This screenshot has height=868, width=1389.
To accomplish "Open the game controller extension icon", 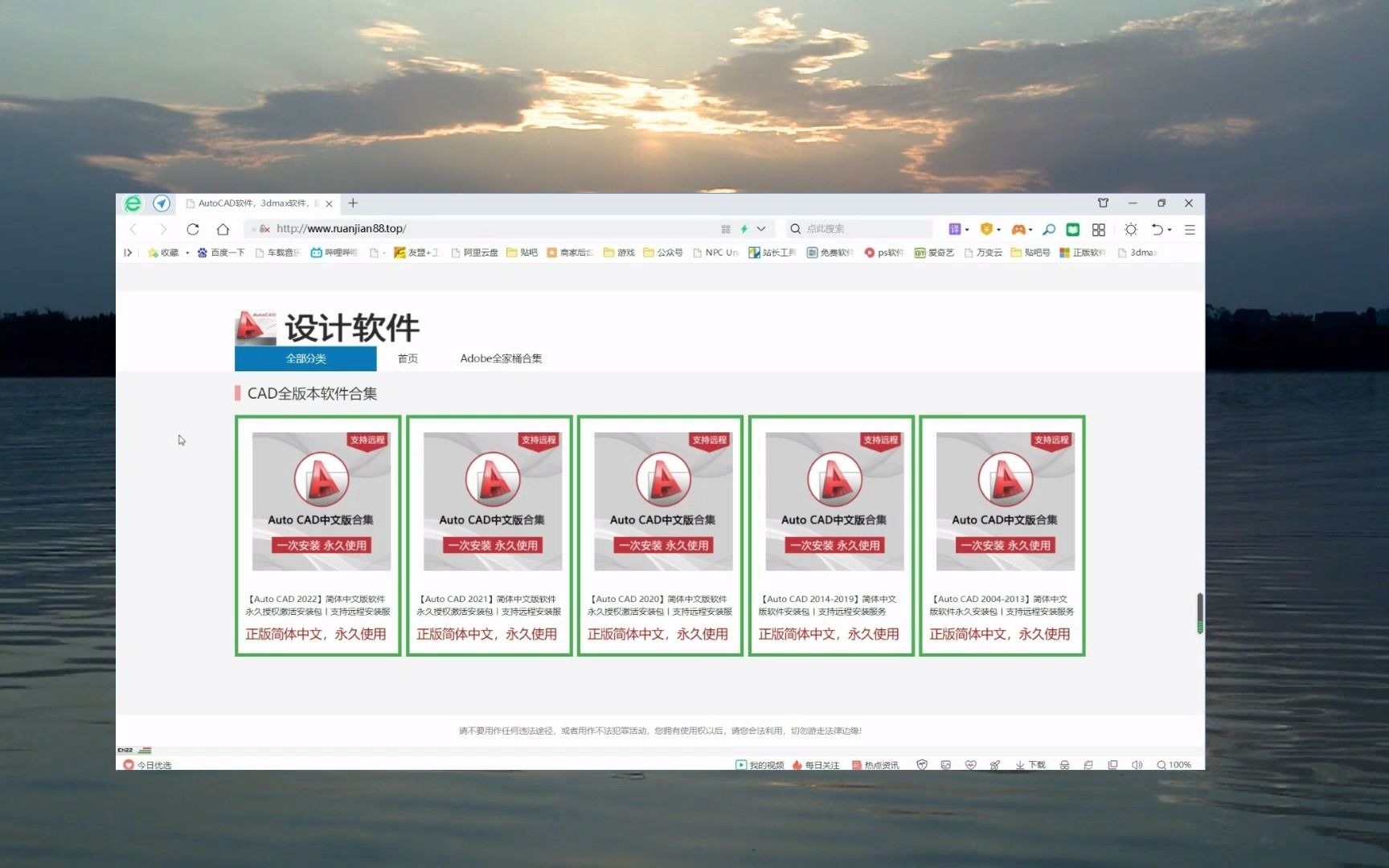I will click(1018, 229).
